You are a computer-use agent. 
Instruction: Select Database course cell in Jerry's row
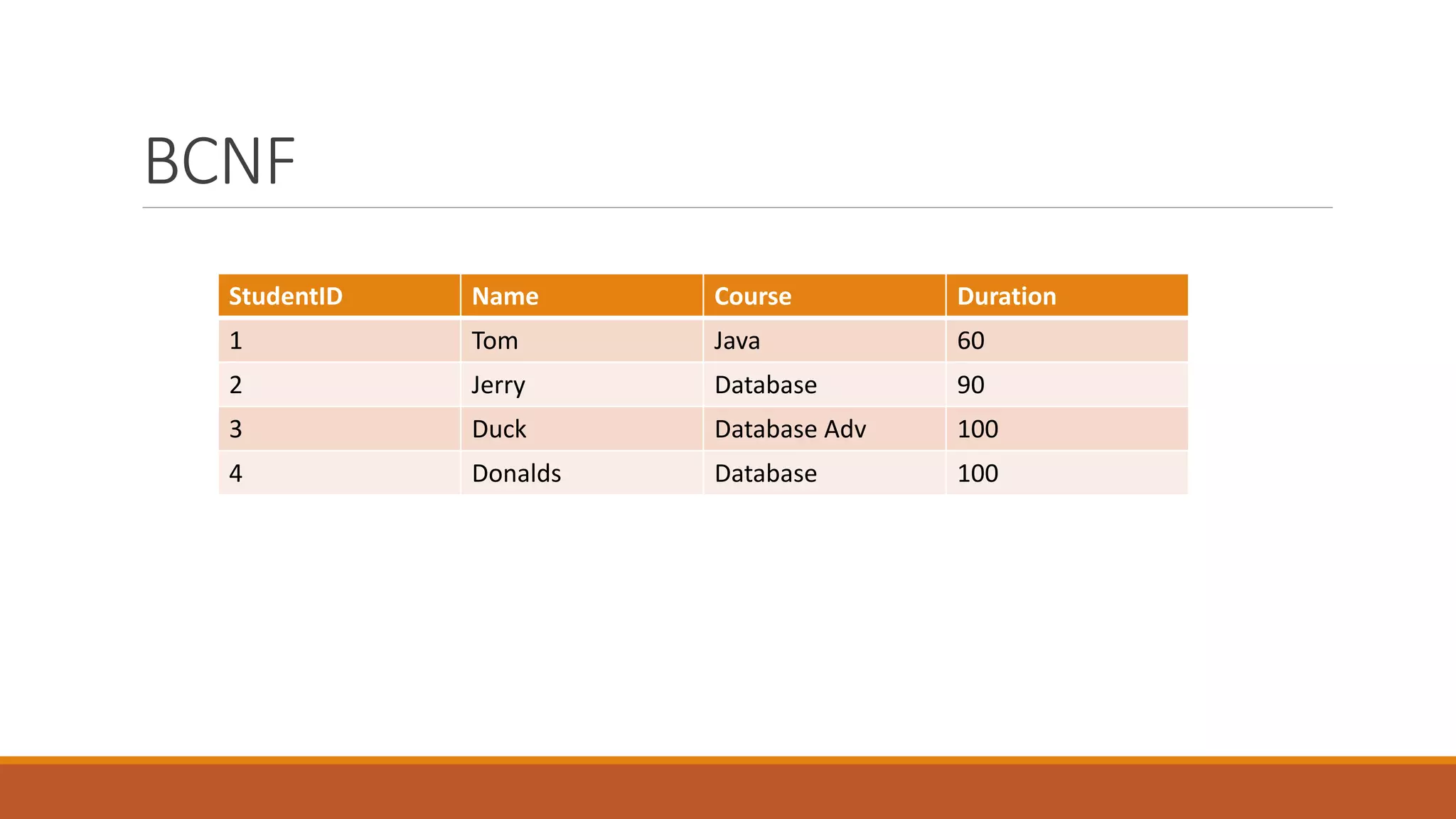tap(825, 385)
